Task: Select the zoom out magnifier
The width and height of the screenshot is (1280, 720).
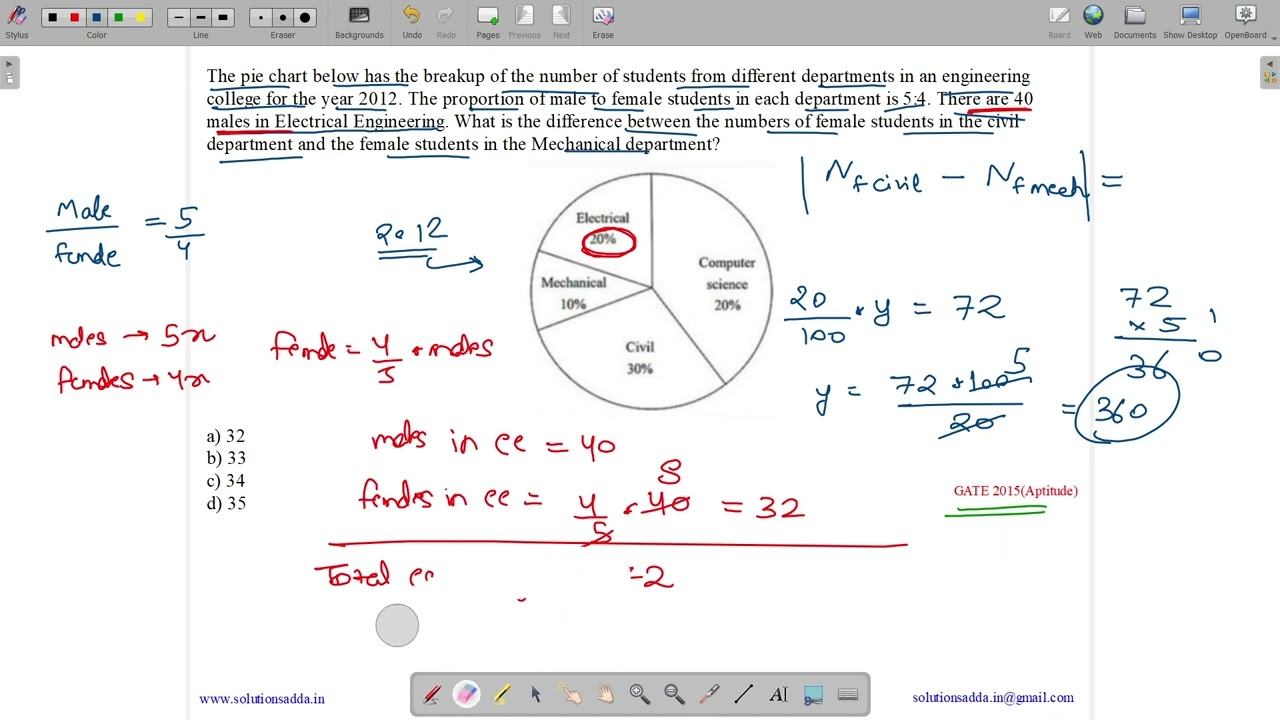Action: tap(674, 694)
